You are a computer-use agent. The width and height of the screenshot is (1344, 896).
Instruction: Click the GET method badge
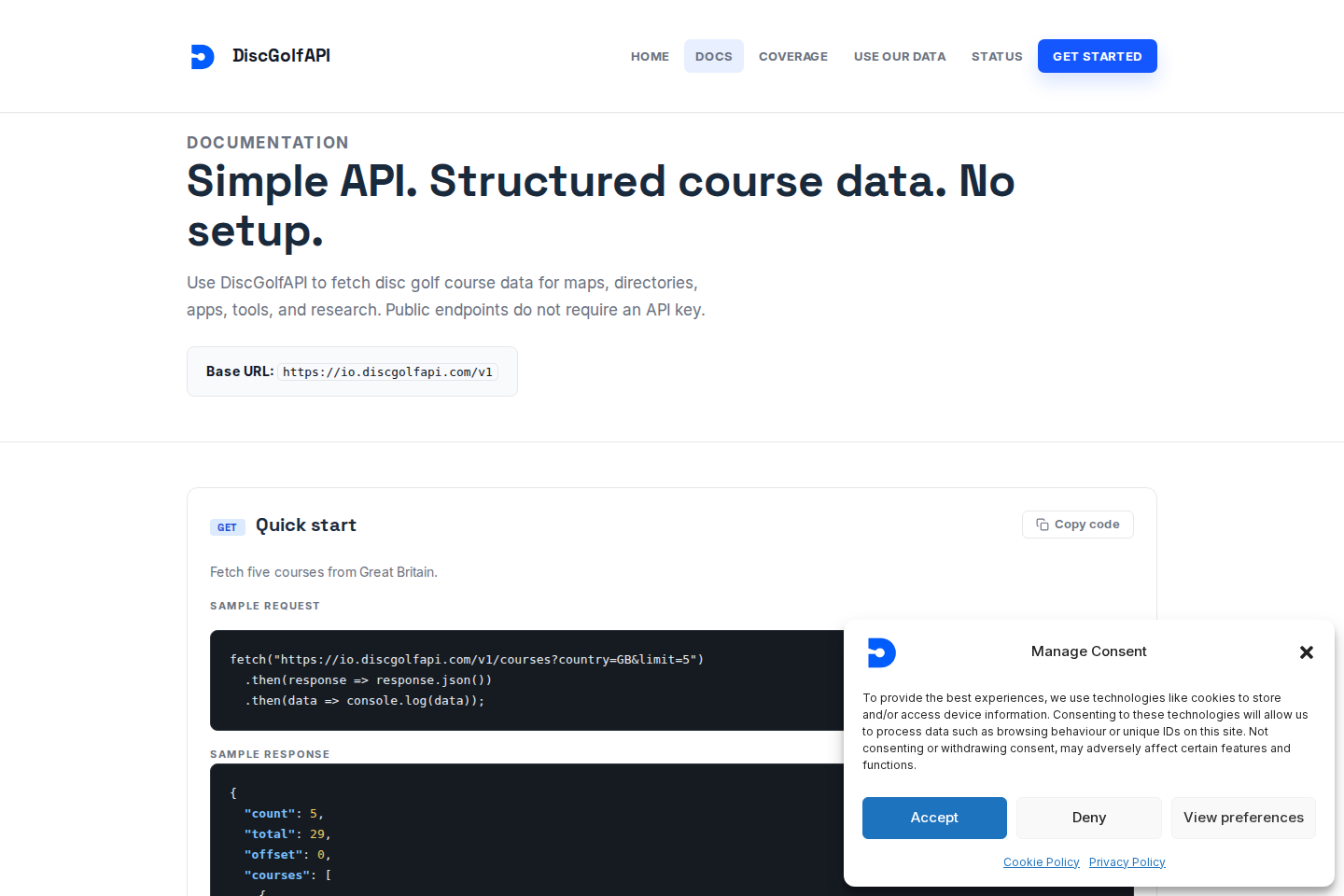click(227, 527)
